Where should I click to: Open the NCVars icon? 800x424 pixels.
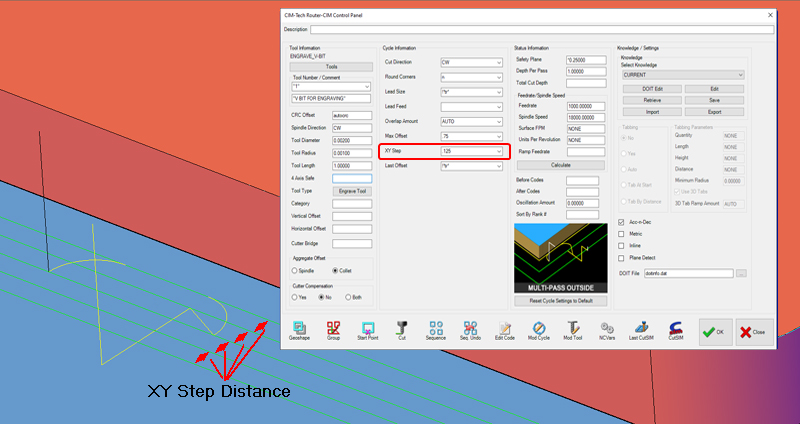point(607,329)
